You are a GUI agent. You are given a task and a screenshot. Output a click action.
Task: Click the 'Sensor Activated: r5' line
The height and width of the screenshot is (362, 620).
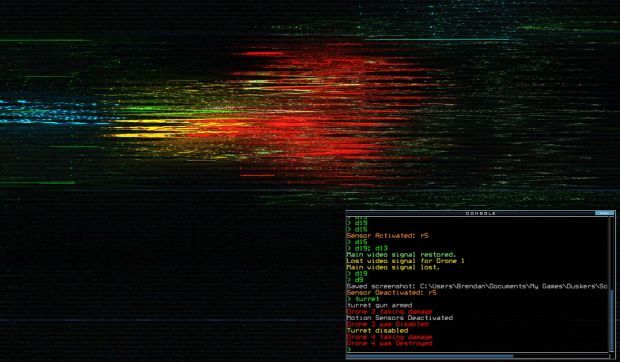click(x=388, y=236)
